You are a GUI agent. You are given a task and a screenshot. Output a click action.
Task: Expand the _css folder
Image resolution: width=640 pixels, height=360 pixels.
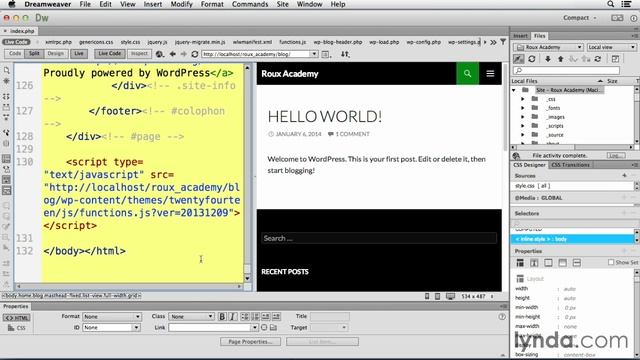(x=523, y=99)
